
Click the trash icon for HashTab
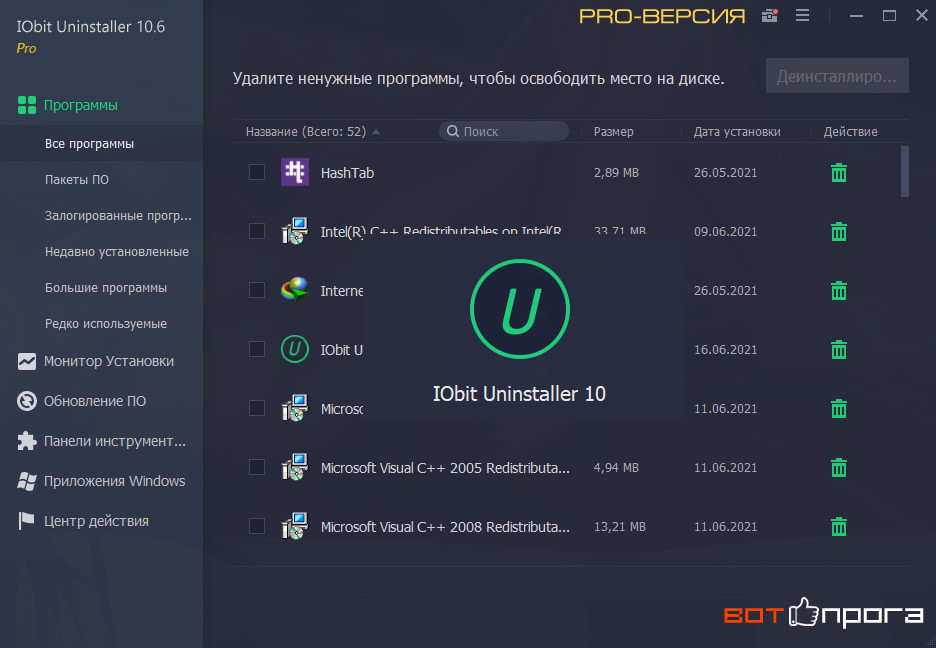click(x=839, y=172)
